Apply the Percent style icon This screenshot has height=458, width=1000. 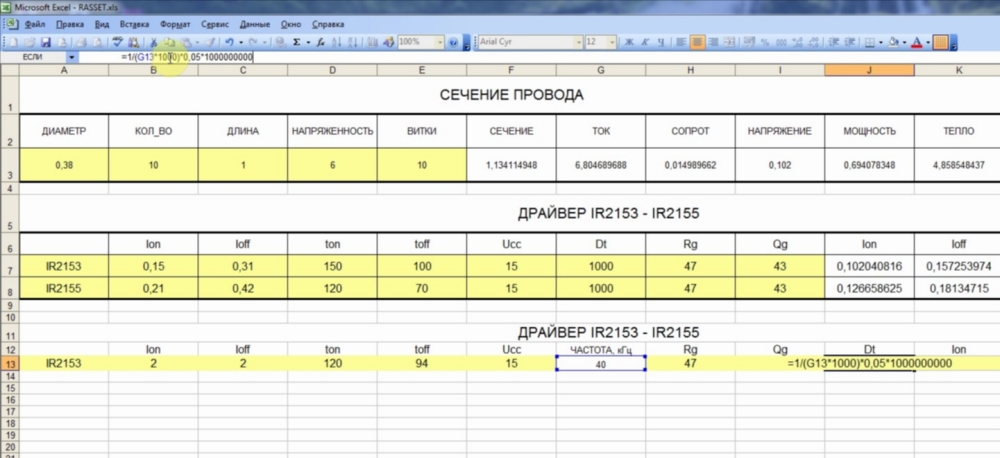coord(765,42)
